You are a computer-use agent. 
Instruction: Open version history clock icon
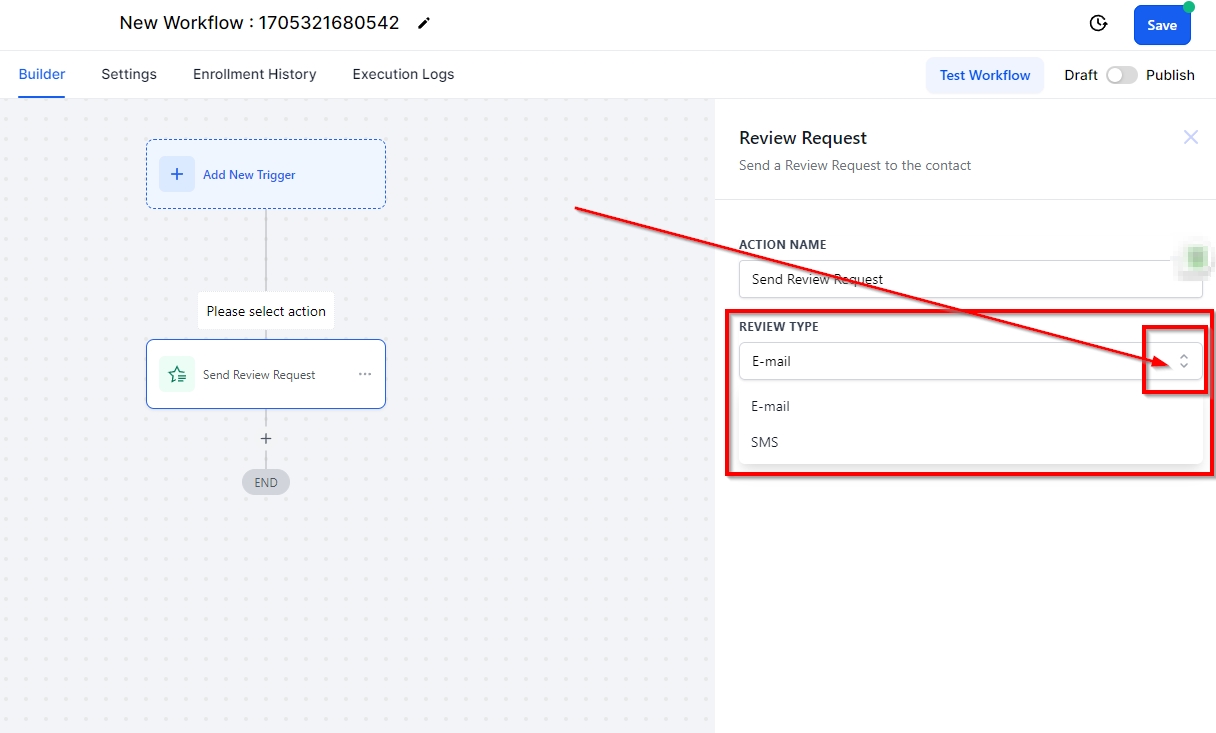pos(1098,24)
